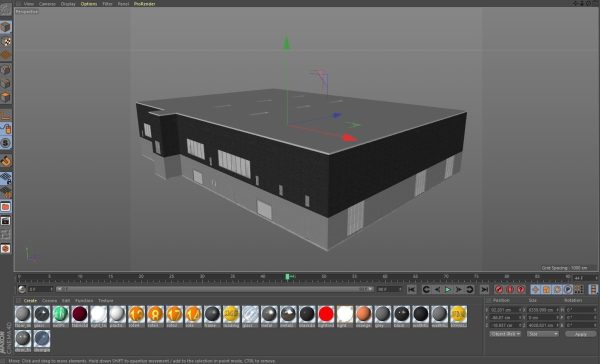The width and height of the screenshot is (600, 364).
Task: Switch to Edges mode in left toolbar
Action: (x=5, y=83)
